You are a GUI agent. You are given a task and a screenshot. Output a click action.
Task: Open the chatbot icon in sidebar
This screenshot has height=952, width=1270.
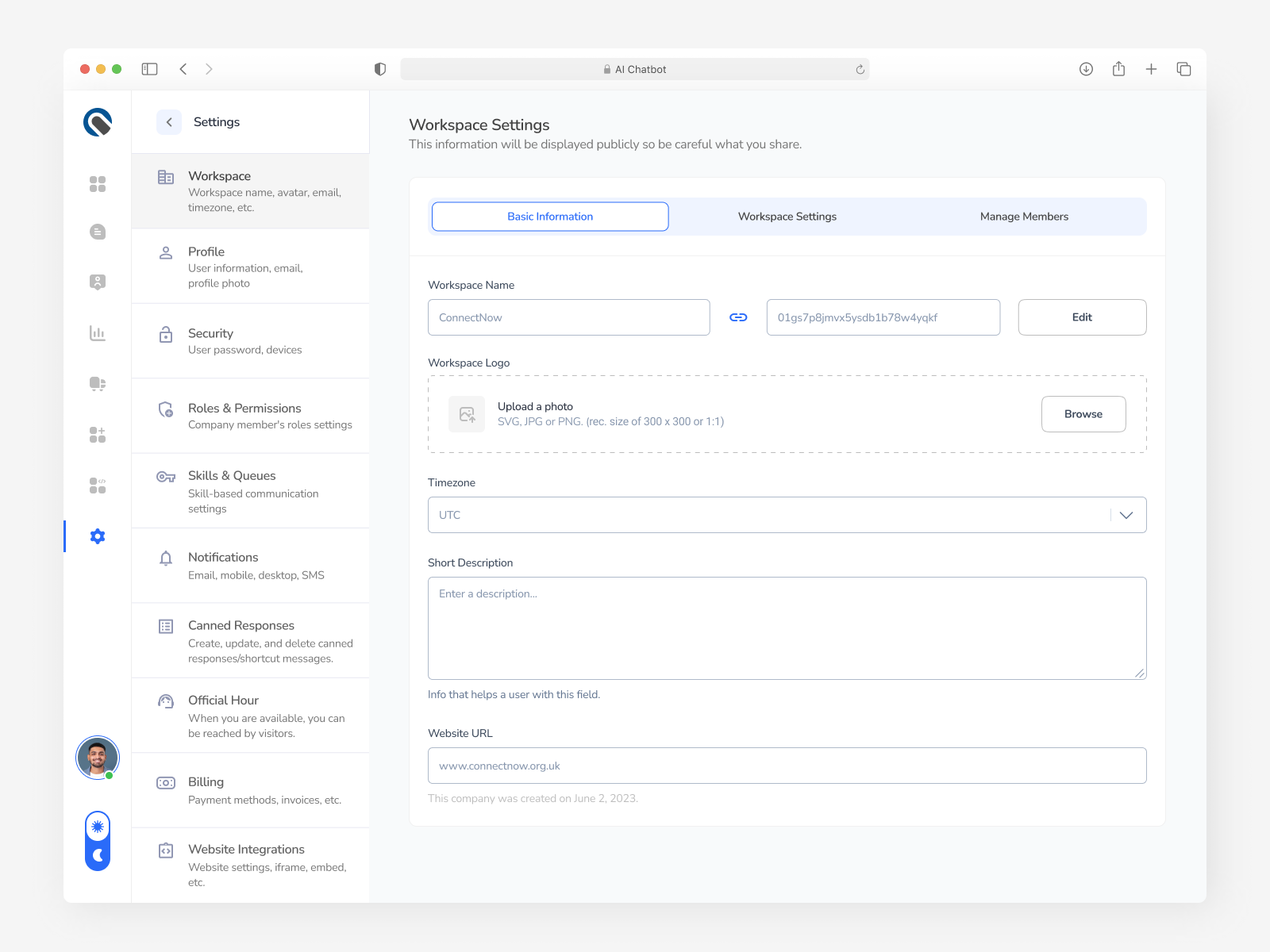click(97, 383)
